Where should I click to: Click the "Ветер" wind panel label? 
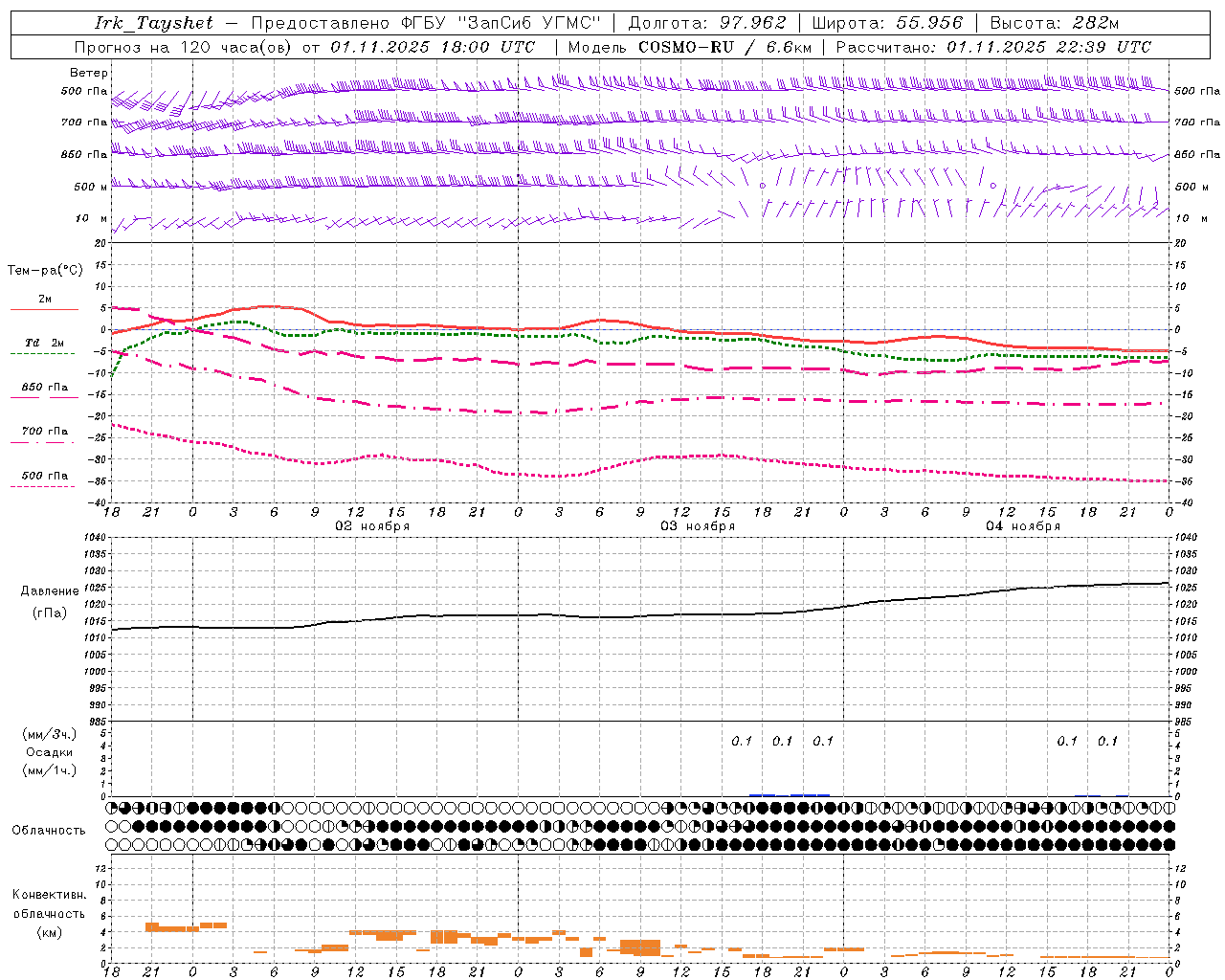point(89,73)
